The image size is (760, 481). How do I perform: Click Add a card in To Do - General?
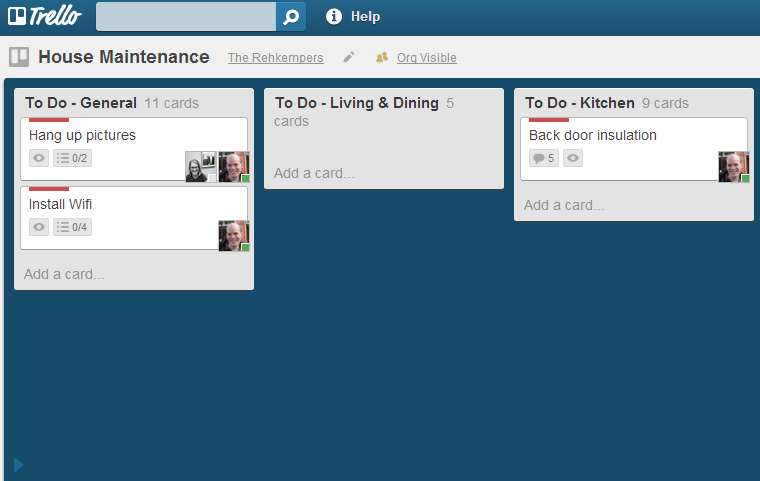tap(64, 274)
